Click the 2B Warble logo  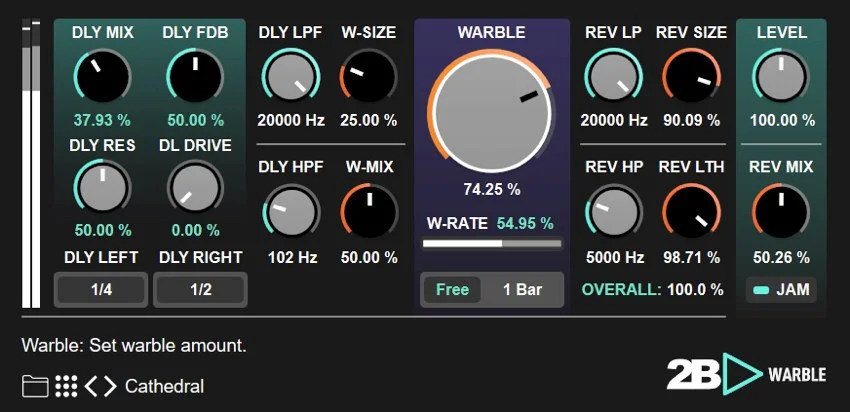click(x=746, y=374)
